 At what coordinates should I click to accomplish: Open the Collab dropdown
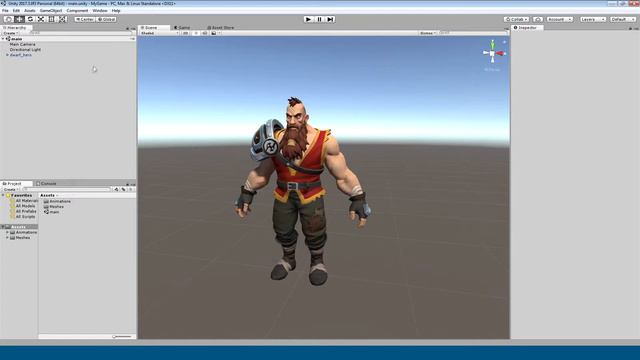coord(516,19)
